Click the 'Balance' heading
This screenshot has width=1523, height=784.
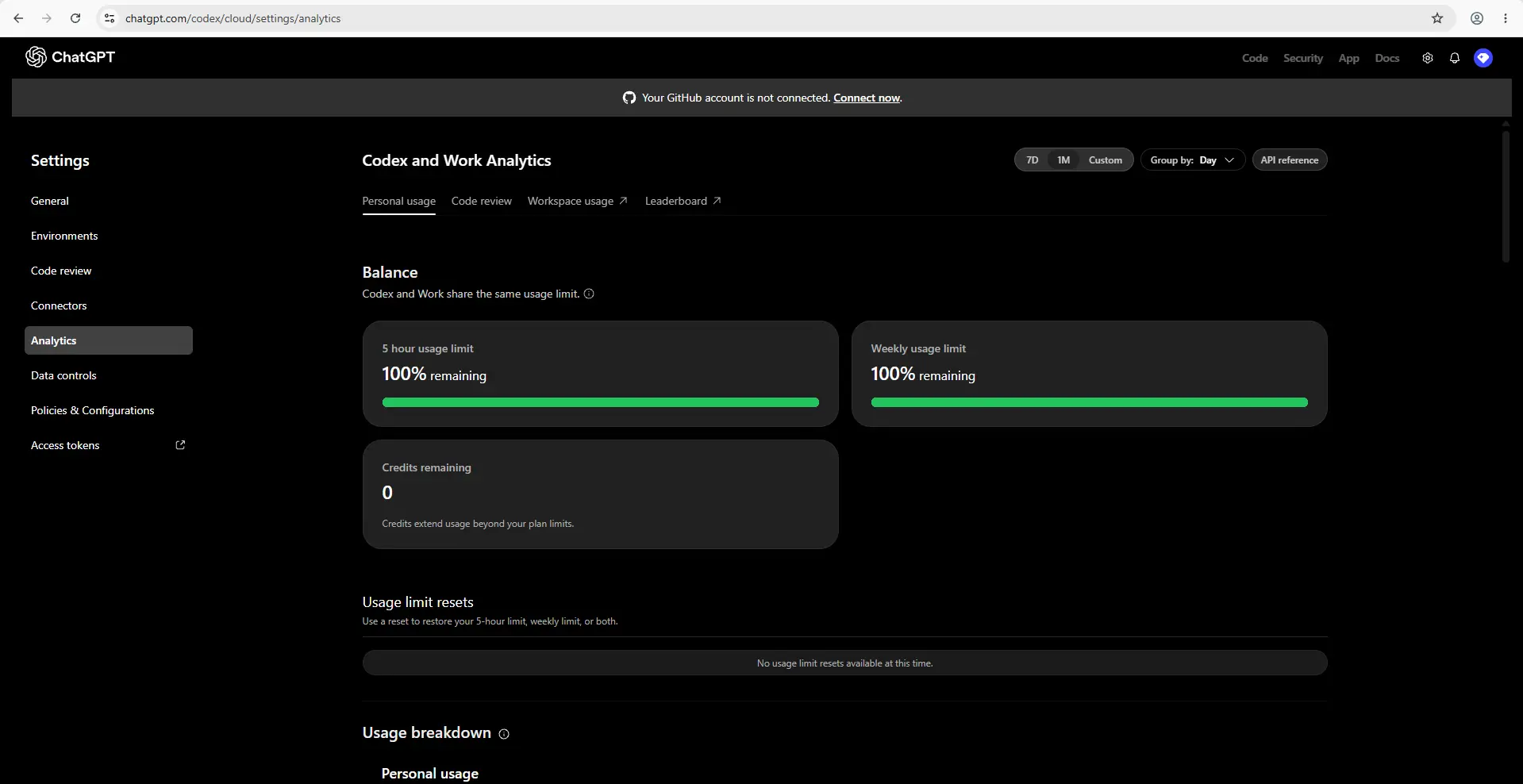click(390, 272)
